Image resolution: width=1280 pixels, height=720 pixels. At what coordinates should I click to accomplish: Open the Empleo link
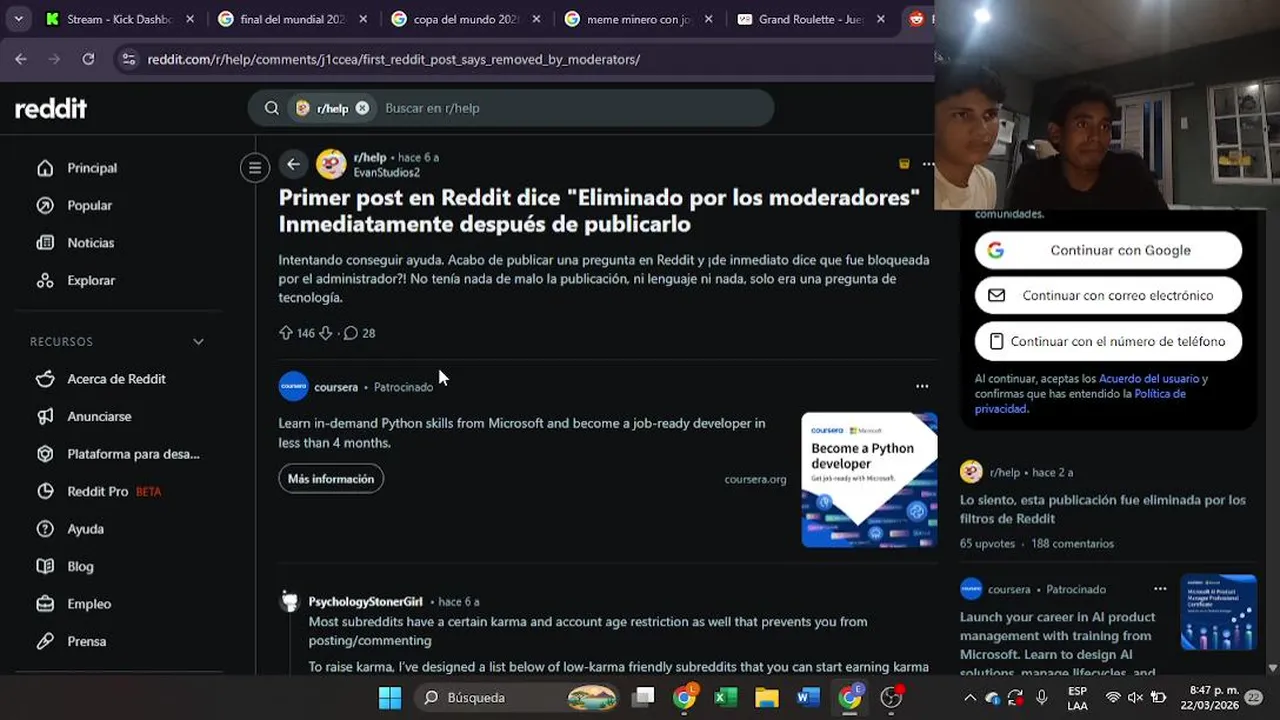point(89,604)
